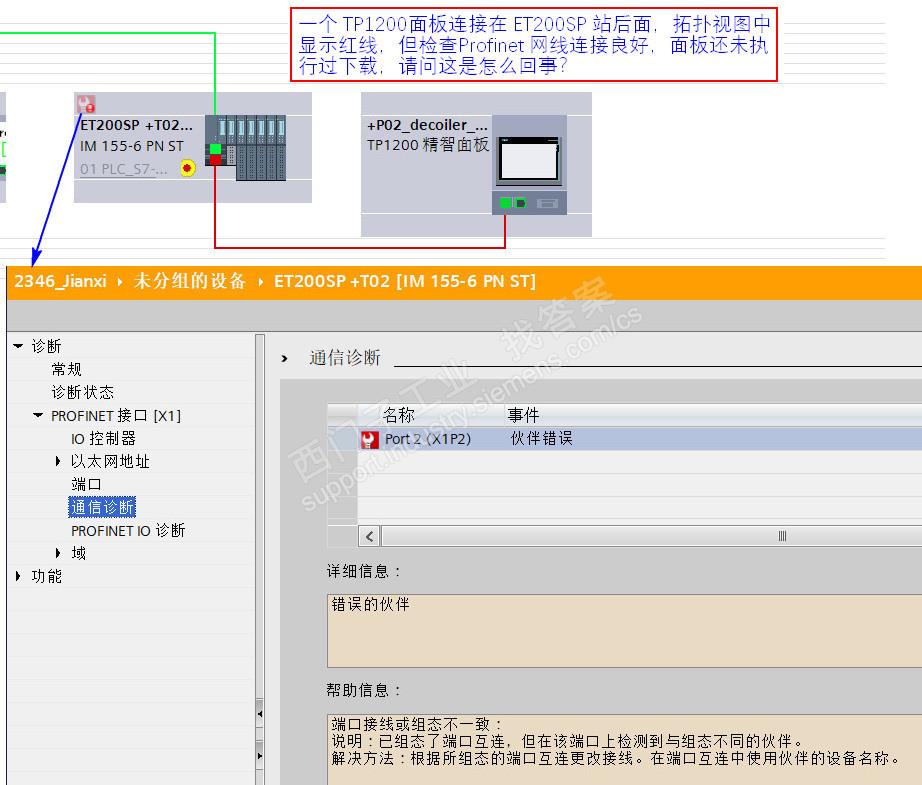Open the 常规 tree item

pyautogui.click(x=66, y=369)
